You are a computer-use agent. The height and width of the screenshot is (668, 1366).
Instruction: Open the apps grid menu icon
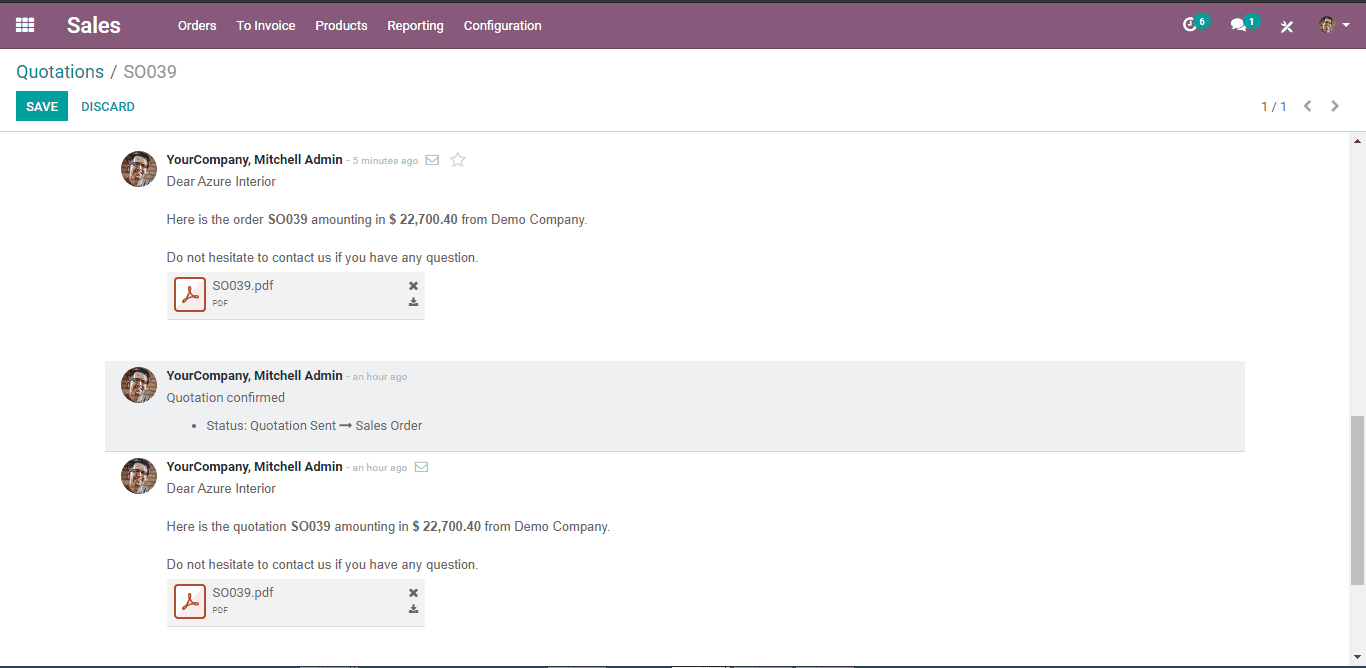pyautogui.click(x=25, y=25)
